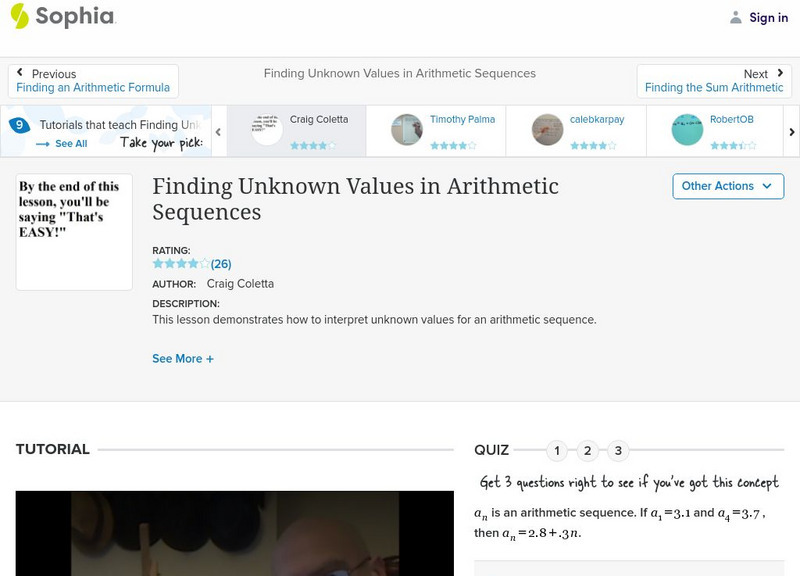Viewport: 800px width, 576px height.
Task: Click the QUIZ section heading
Action: tap(491, 450)
